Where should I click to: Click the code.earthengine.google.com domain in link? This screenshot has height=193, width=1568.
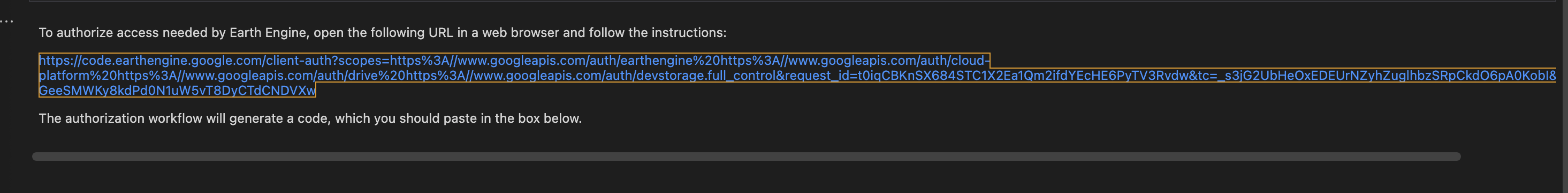(x=172, y=61)
